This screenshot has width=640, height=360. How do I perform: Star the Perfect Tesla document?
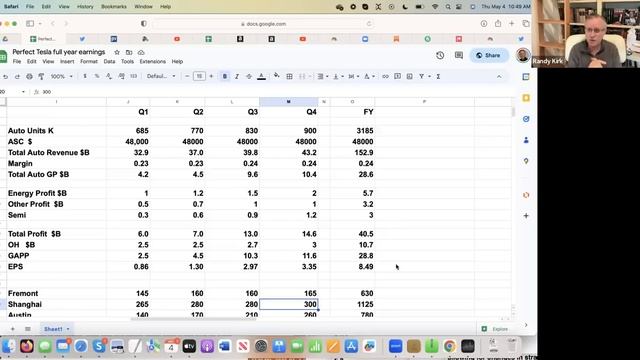click(117, 52)
